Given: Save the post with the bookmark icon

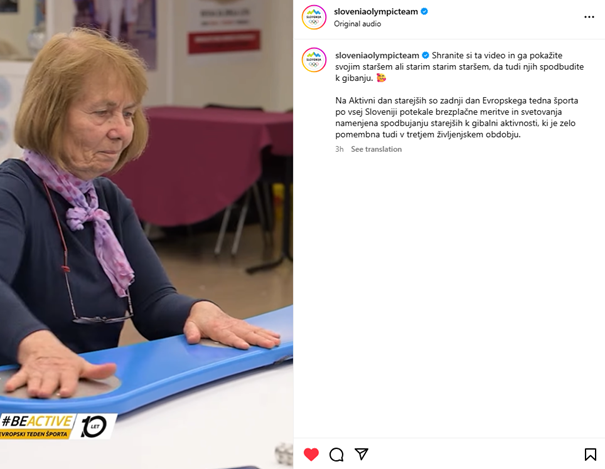Looking at the screenshot, I should pyautogui.click(x=590, y=454).
